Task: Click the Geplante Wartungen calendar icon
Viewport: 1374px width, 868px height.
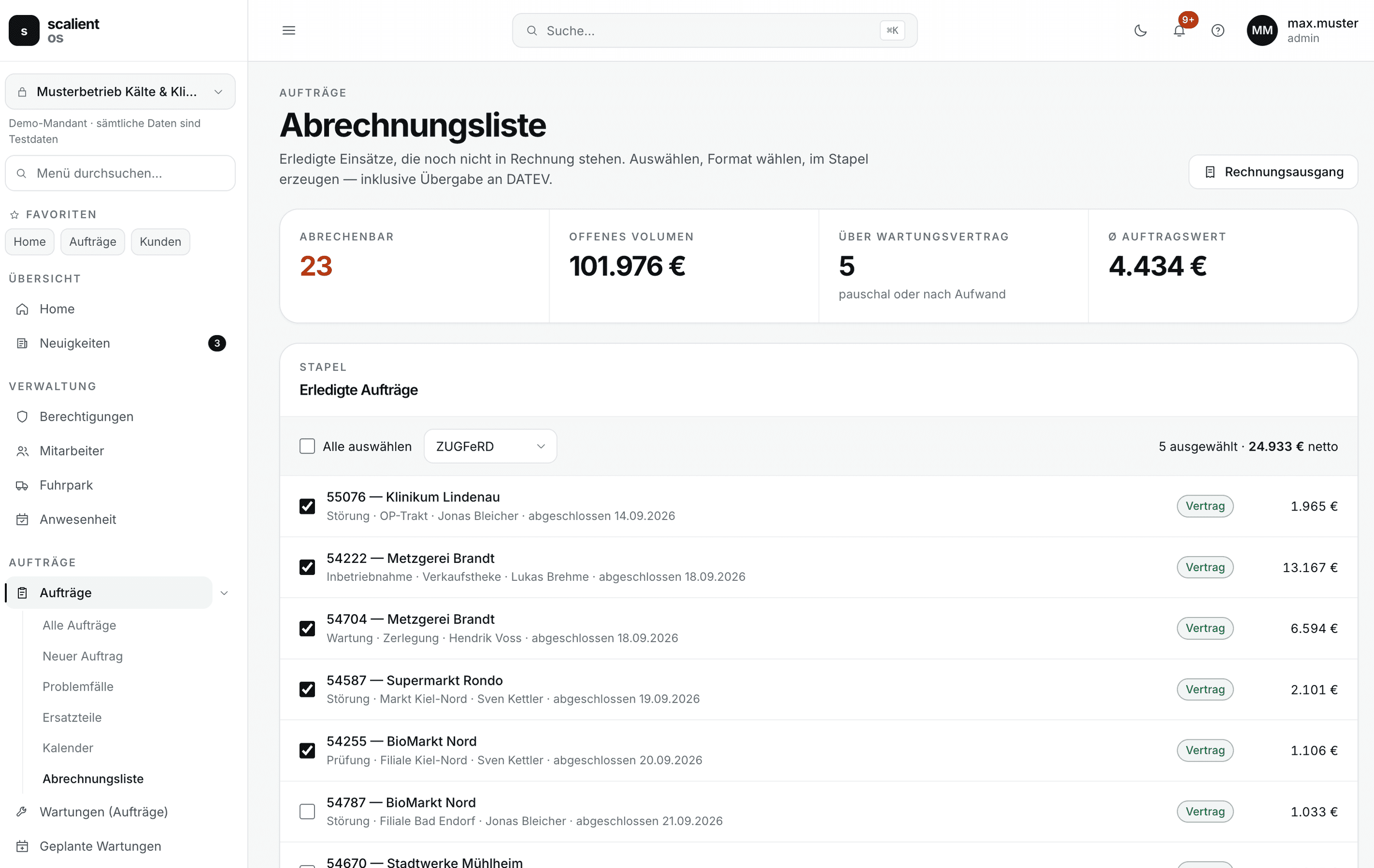Action: (22, 846)
